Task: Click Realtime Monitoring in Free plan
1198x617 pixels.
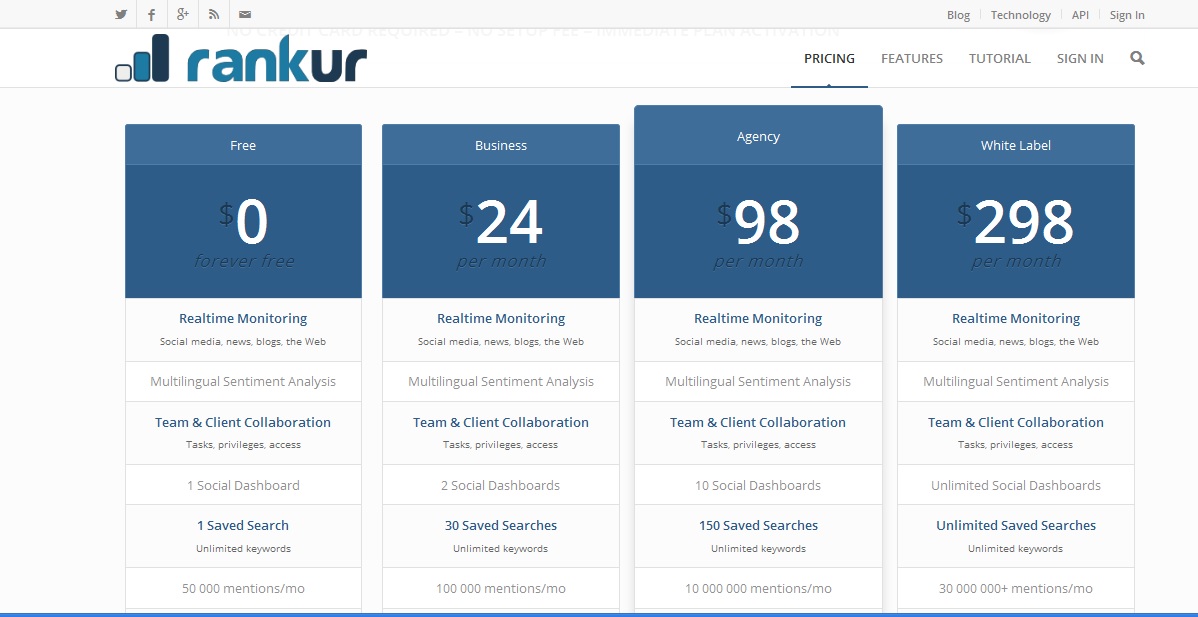Action: [243, 318]
